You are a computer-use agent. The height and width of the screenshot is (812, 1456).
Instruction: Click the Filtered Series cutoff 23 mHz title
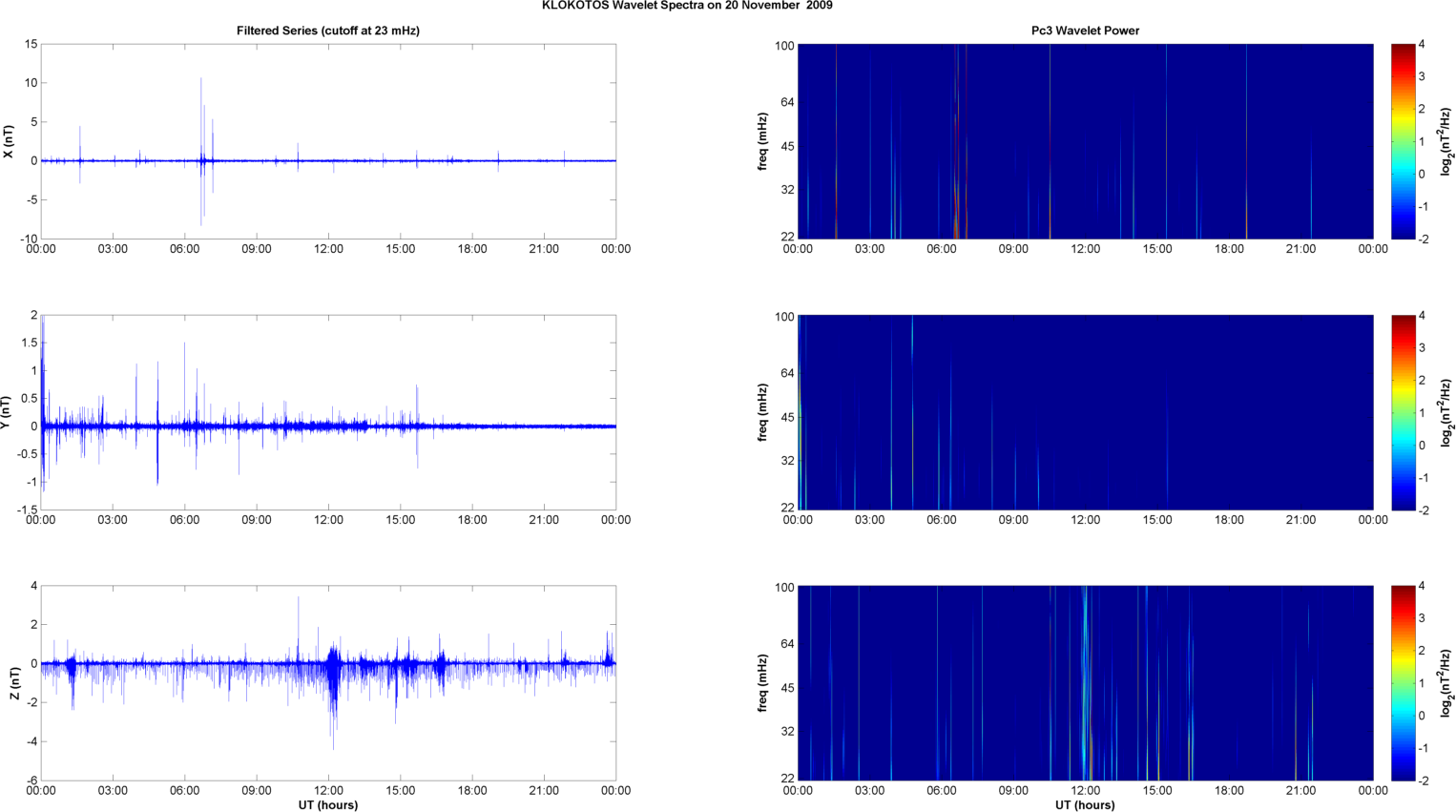[327, 31]
